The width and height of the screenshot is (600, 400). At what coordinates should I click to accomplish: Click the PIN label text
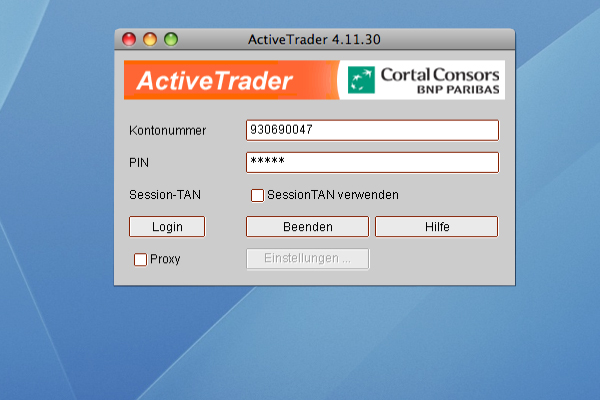tap(138, 162)
